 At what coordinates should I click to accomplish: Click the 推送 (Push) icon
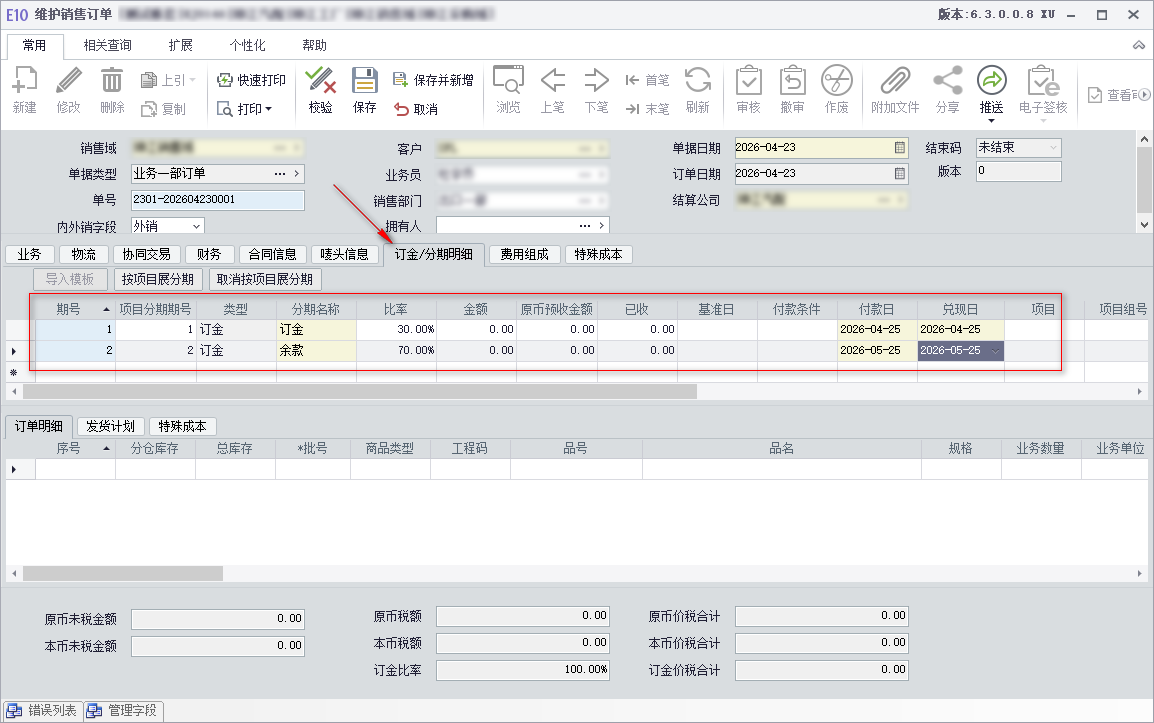coord(991,90)
